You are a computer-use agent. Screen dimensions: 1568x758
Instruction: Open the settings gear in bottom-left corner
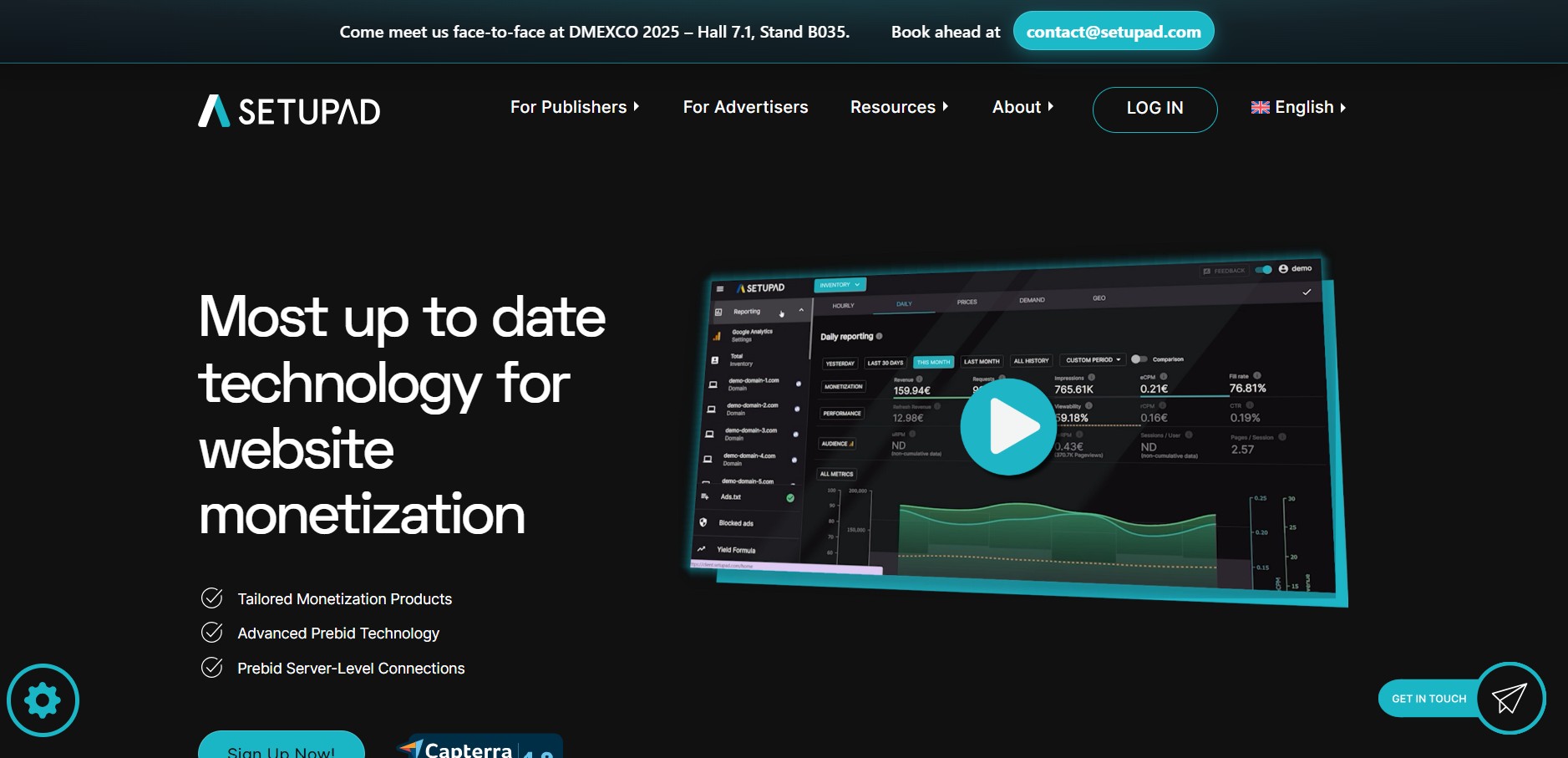pos(43,699)
